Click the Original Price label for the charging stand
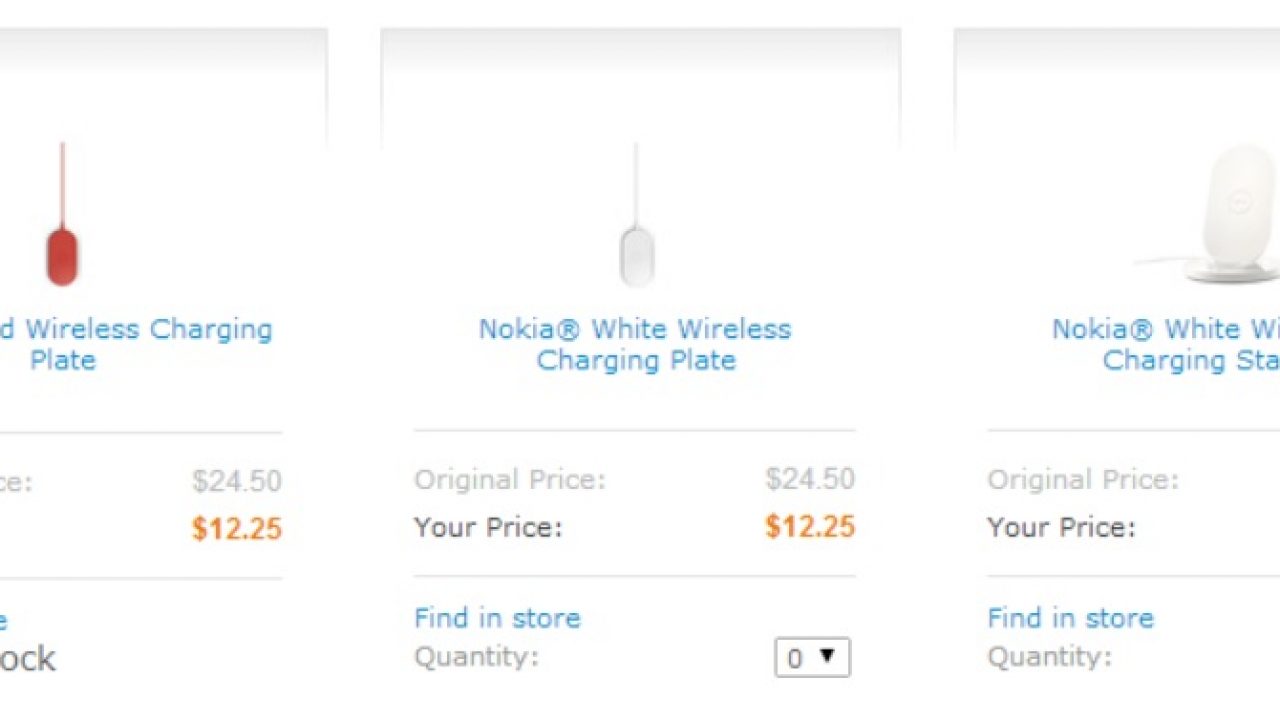 [1083, 480]
